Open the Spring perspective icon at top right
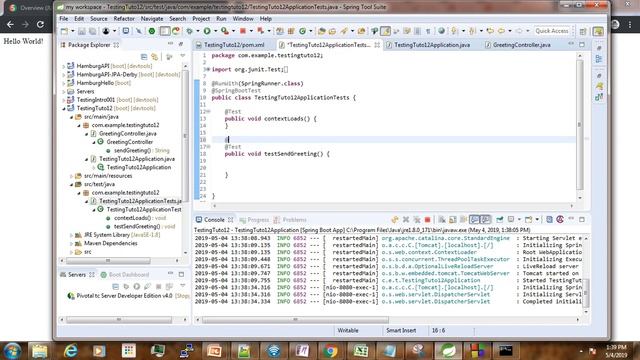Image resolution: width=640 pixels, height=360 pixels. tap(598, 31)
